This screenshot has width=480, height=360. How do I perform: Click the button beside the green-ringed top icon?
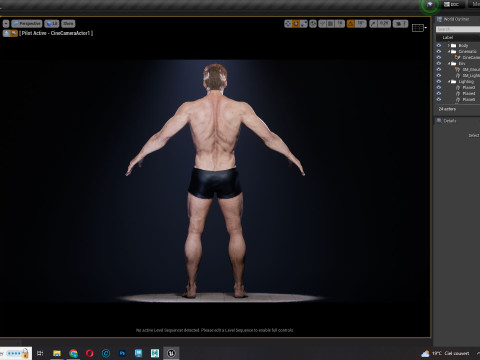tap(454, 4)
